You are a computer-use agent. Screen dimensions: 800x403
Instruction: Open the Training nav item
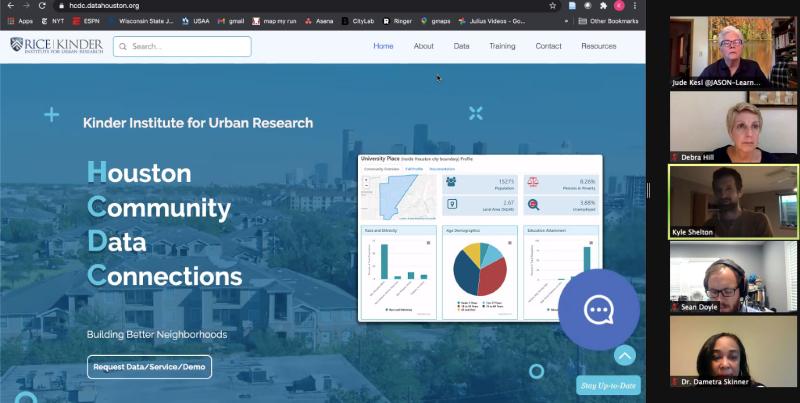click(502, 46)
